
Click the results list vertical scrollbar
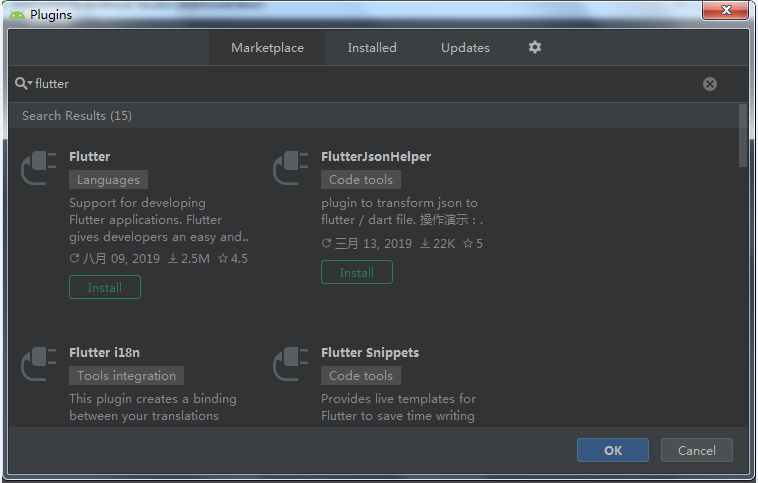(742, 135)
